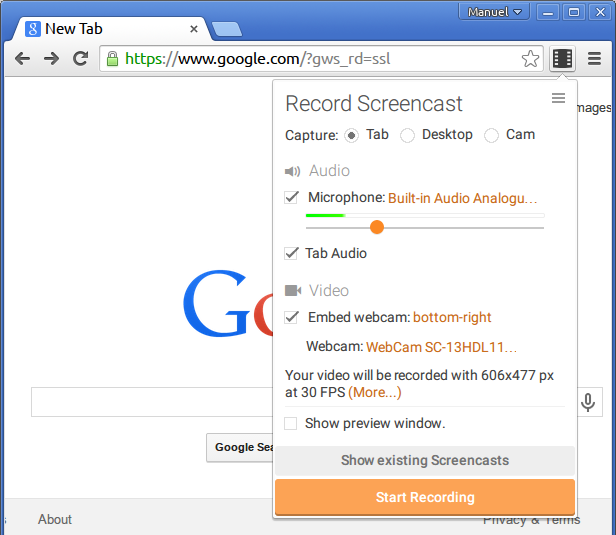The width and height of the screenshot is (616, 535).
Task: Uncheck the Microphone checkbox
Action: pos(292,197)
